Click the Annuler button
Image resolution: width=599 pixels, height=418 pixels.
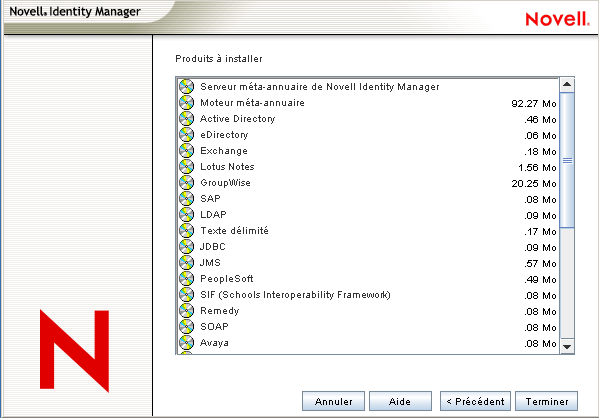click(333, 401)
